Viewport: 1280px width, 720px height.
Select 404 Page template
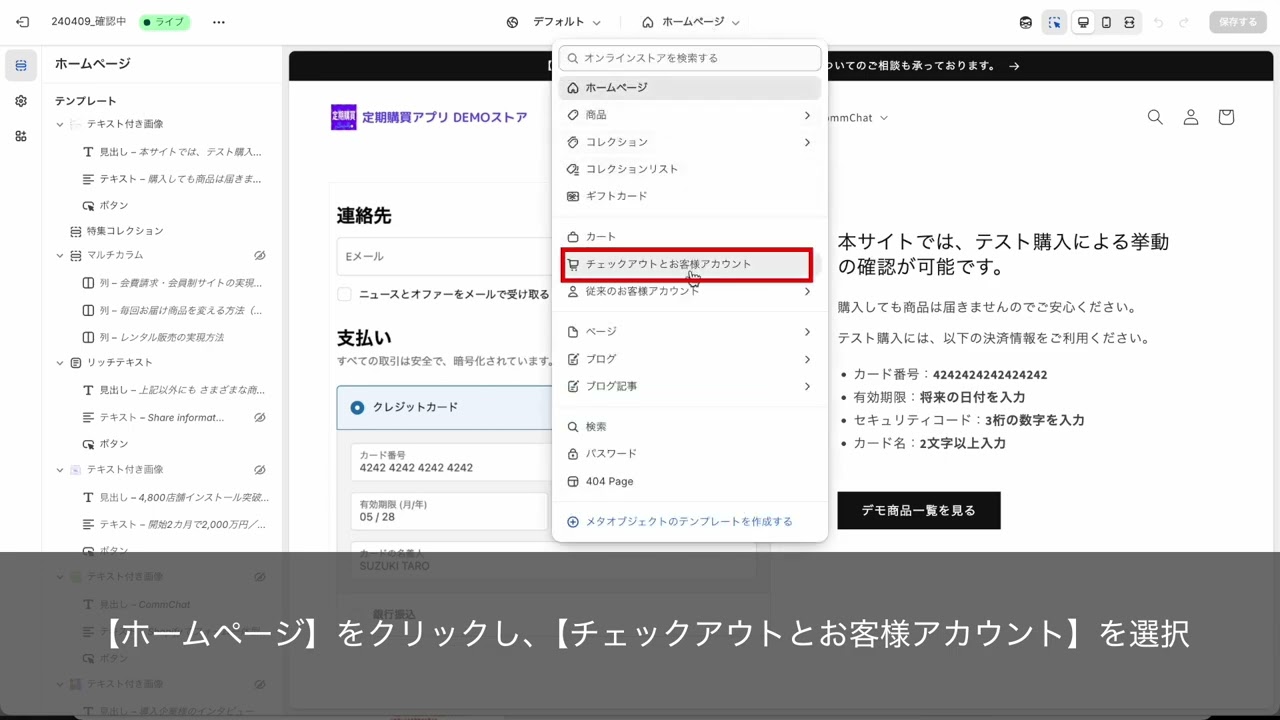[x=690, y=481]
